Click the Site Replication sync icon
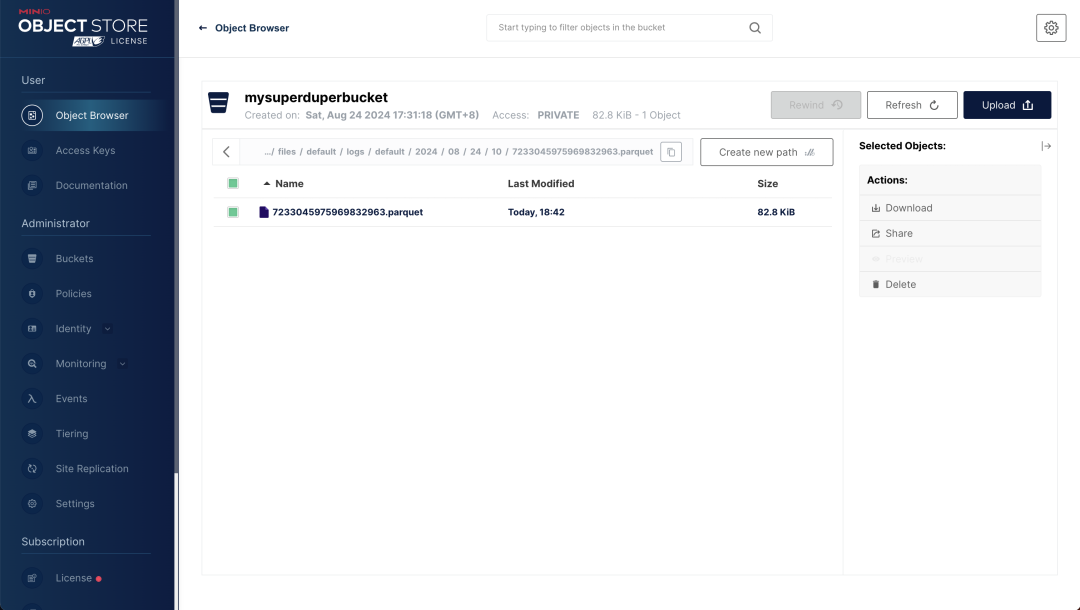 pos(32,469)
